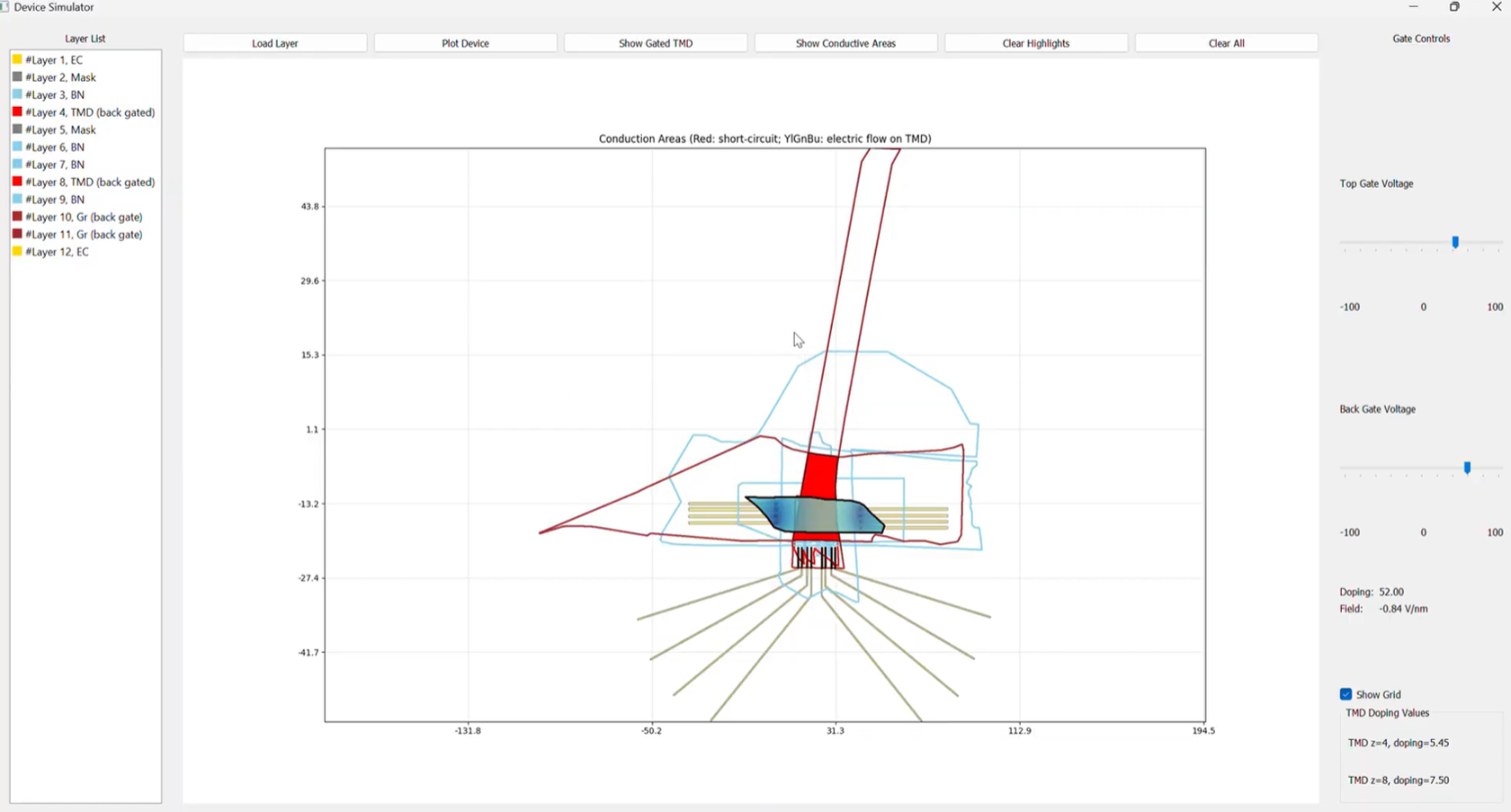This screenshot has width=1511, height=812.
Task: Click the Back Gate Voltage slider handle
Action: pyautogui.click(x=1467, y=468)
